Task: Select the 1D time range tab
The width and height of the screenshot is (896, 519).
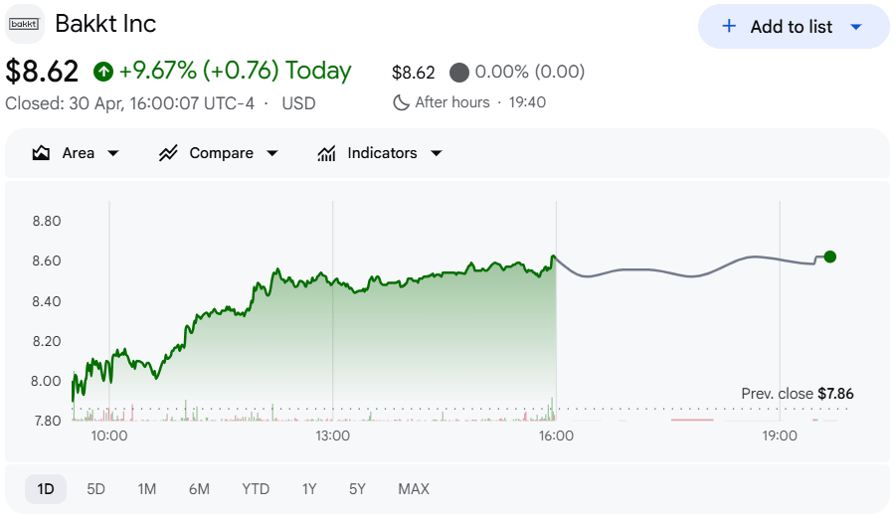Action: pos(46,489)
